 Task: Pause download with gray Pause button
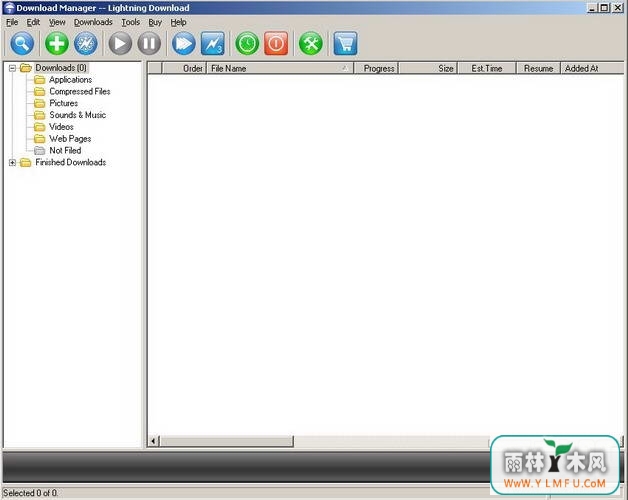(x=149, y=43)
